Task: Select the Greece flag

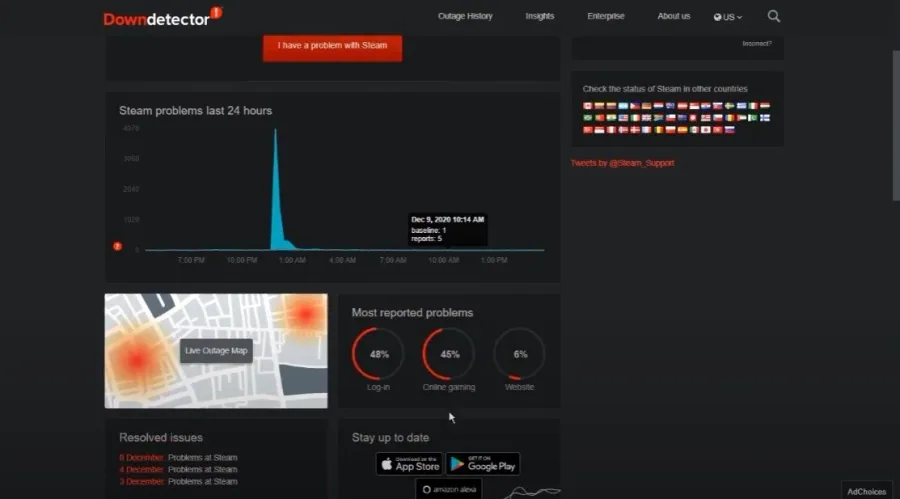Action: [742, 106]
